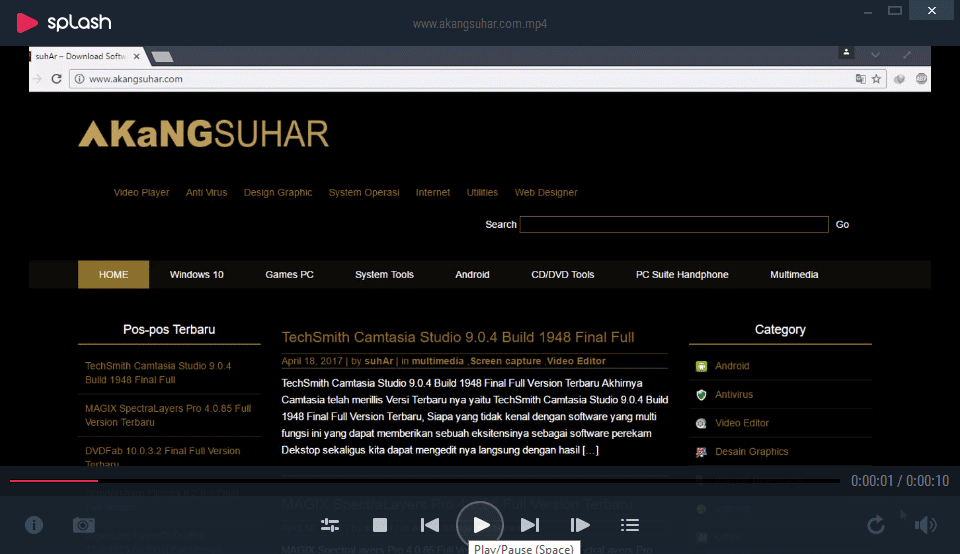The width and height of the screenshot is (960, 554).
Task: Open the Web Designer link
Action: 546,192
